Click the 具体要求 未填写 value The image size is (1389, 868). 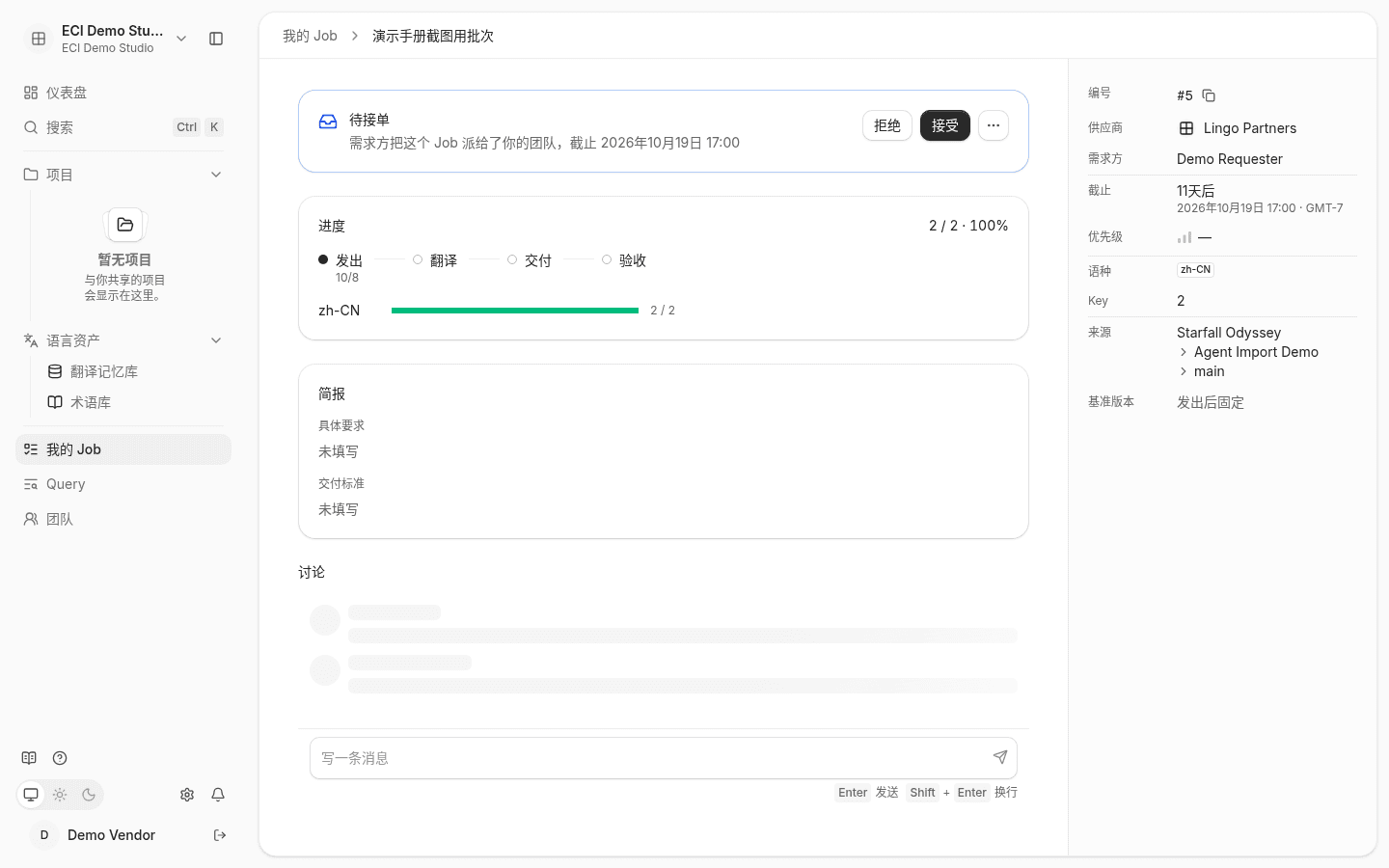click(x=339, y=451)
